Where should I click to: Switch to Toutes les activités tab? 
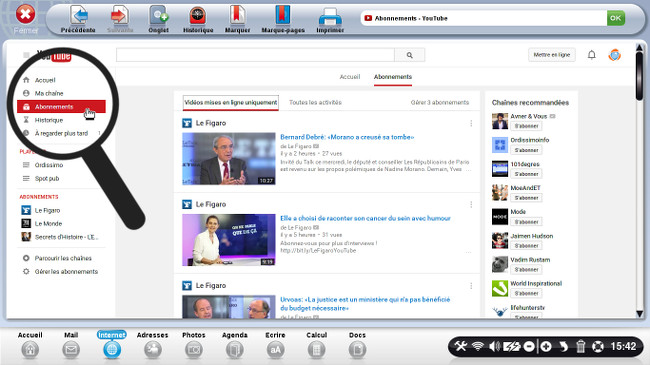click(x=315, y=102)
